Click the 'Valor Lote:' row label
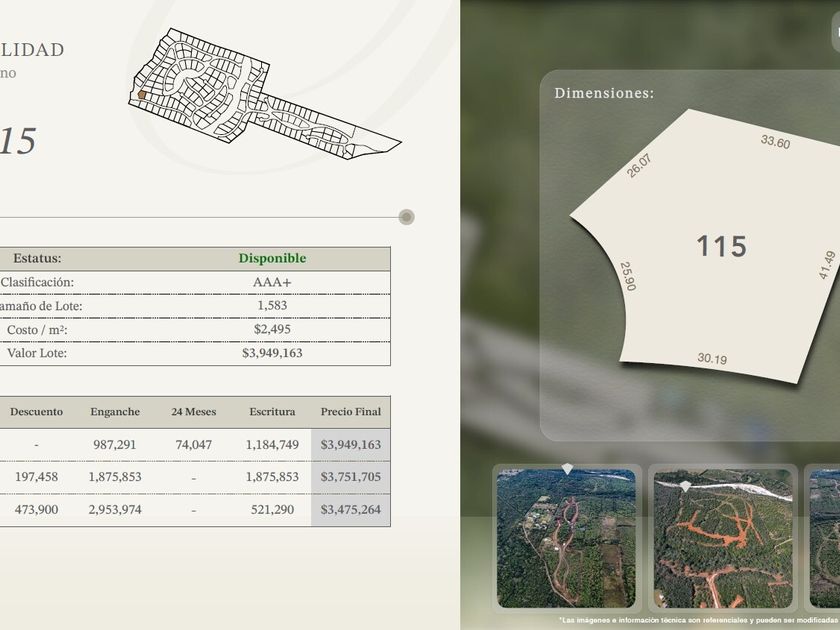This screenshot has height=630, width=840. pos(37,353)
